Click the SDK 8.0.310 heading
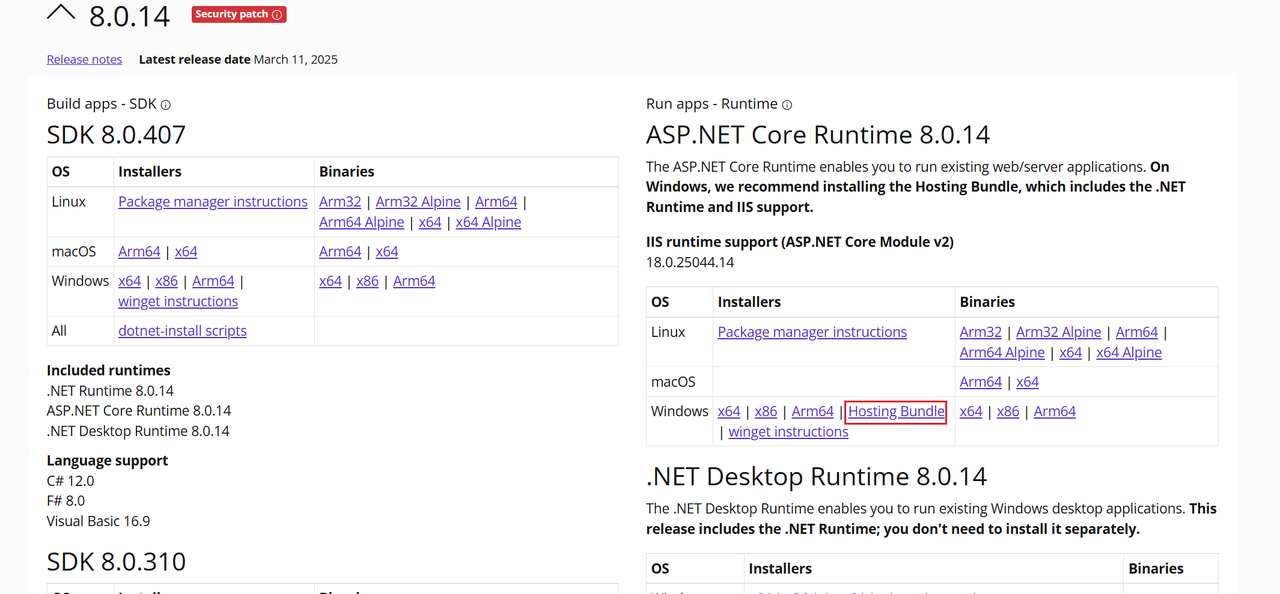Screen dimensions: 1280x594 (x=116, y=561)
